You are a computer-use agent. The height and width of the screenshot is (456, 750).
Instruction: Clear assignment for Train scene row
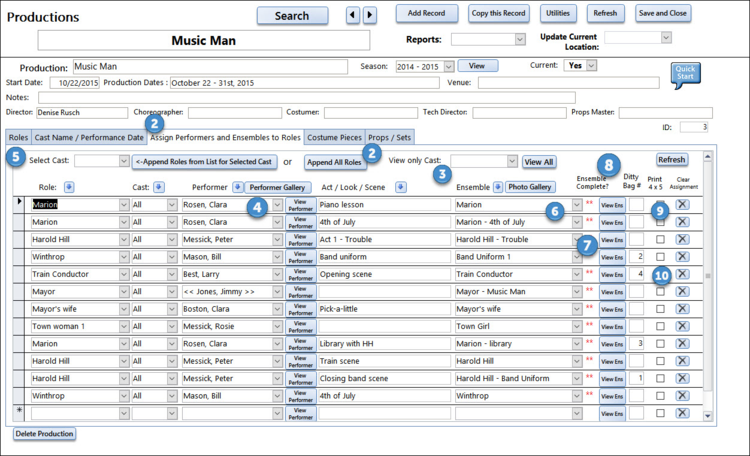click(683, 361)
